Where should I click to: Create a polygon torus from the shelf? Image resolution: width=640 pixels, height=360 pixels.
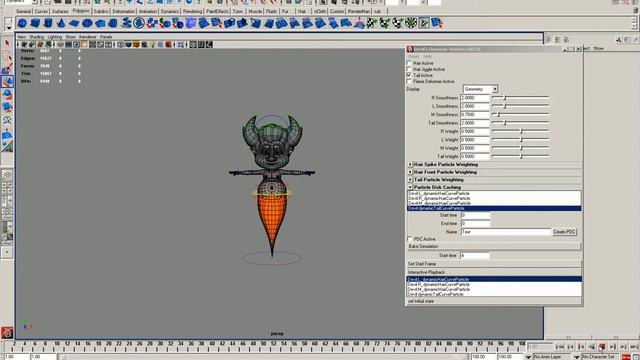click(x=87, y=23)
